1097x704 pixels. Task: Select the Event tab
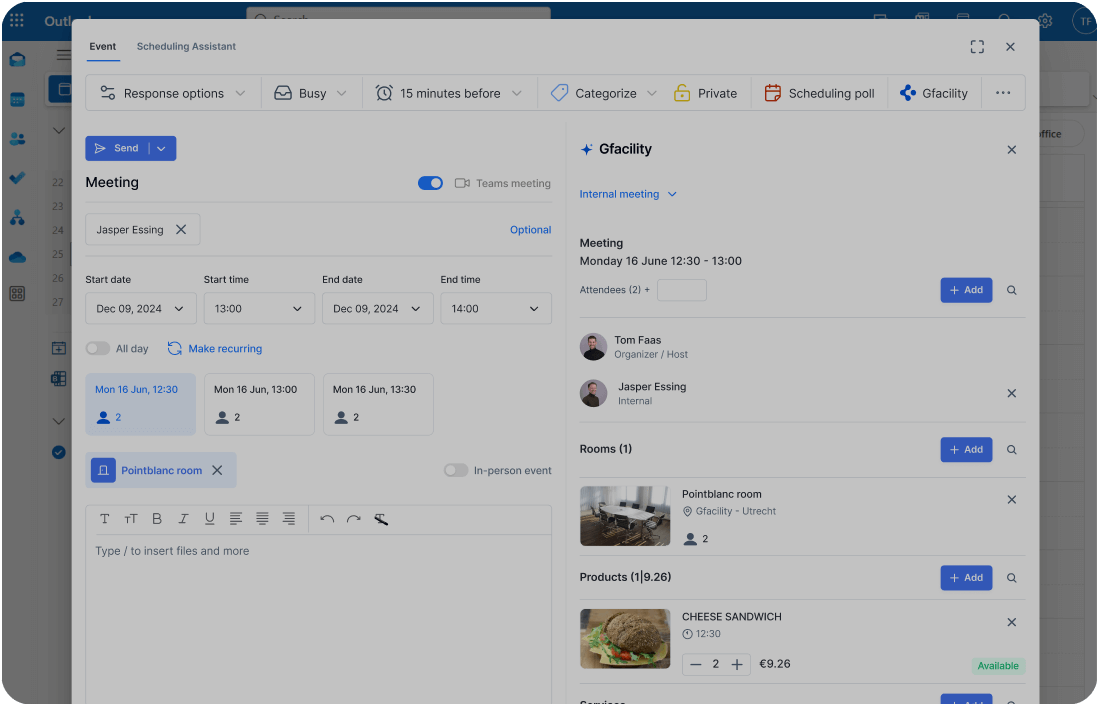click(x=102, y=47)
